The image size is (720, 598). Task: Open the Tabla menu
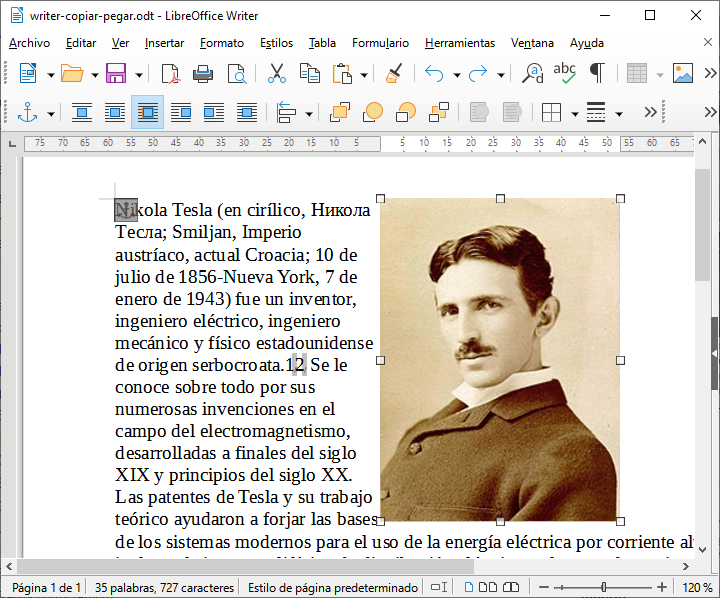[322, 43]
